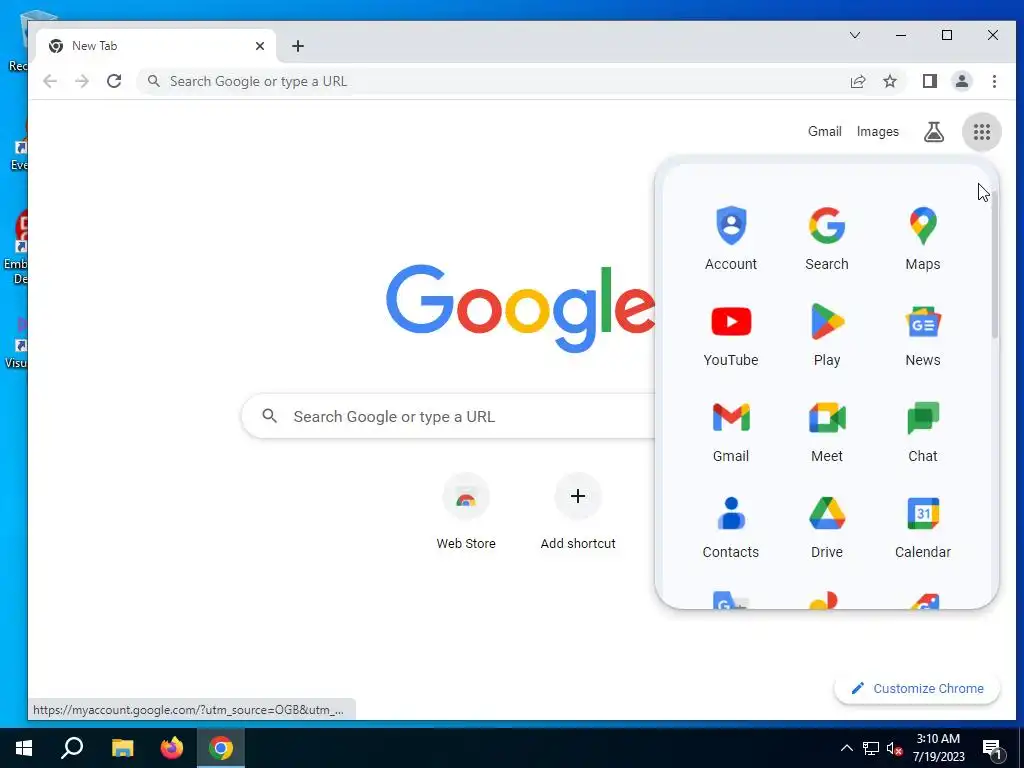Share this page icon in address bar

(x=857, y=81)
